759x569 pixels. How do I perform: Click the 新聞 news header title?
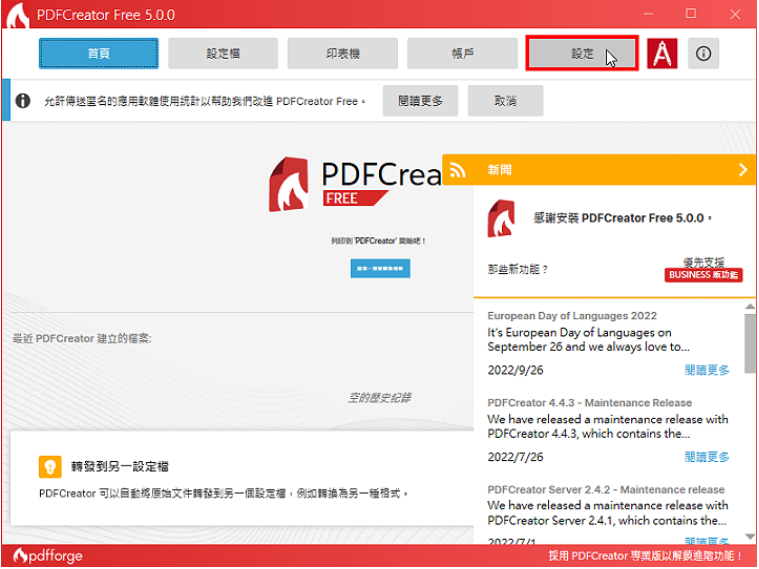(x=499, y=170)
